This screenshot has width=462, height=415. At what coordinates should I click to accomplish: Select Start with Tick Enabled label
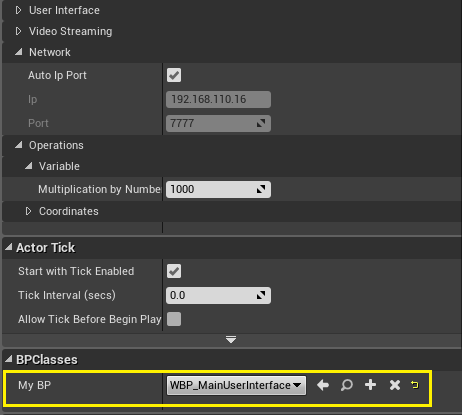coord(76,271)
